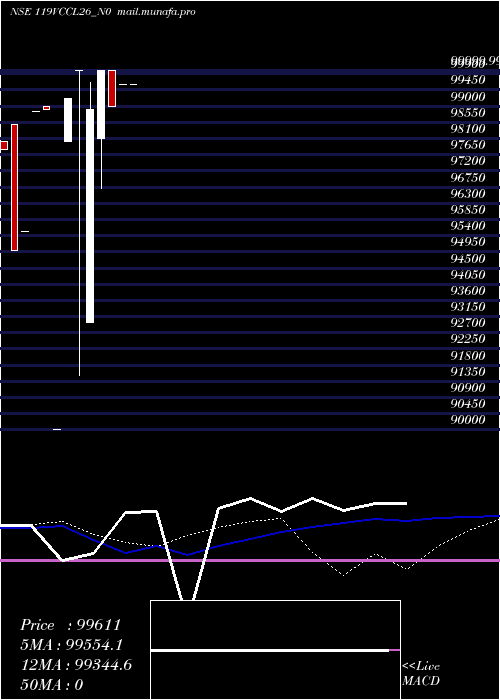The width and height of the screenshot is (500, 700).
Task: Click the tall red candlestick near 94950
Action: pyautogui.click(x=14, y=188)
